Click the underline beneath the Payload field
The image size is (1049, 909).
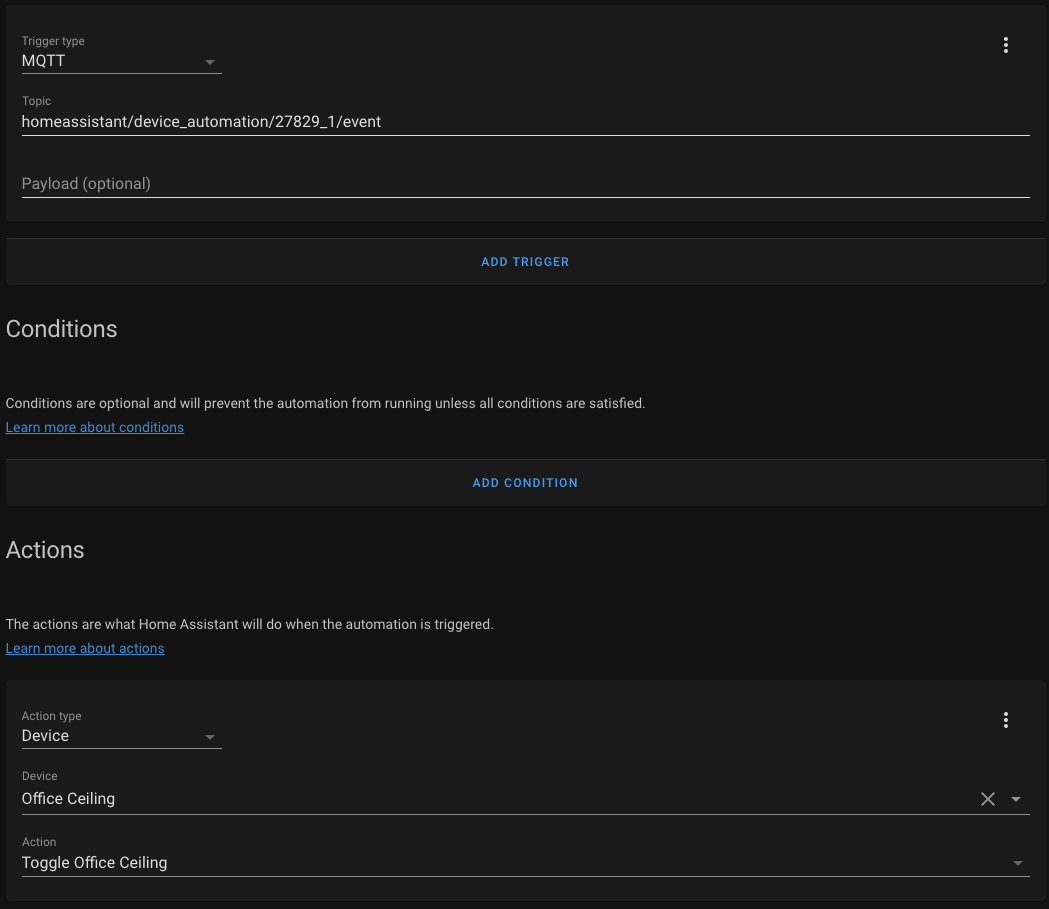(524, 198)
